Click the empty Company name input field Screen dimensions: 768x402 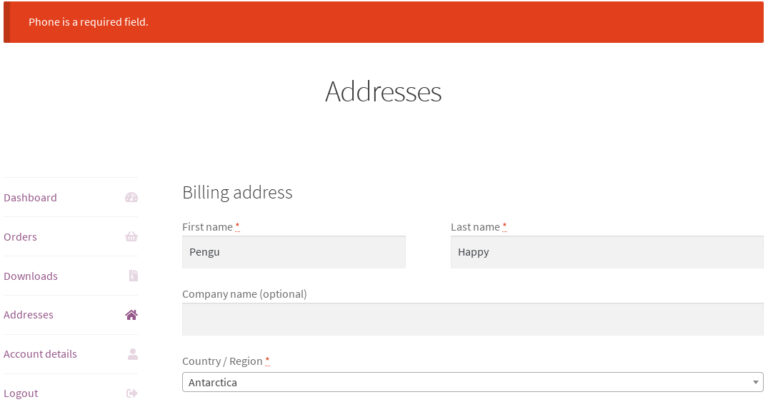click(x=472, y=319)
